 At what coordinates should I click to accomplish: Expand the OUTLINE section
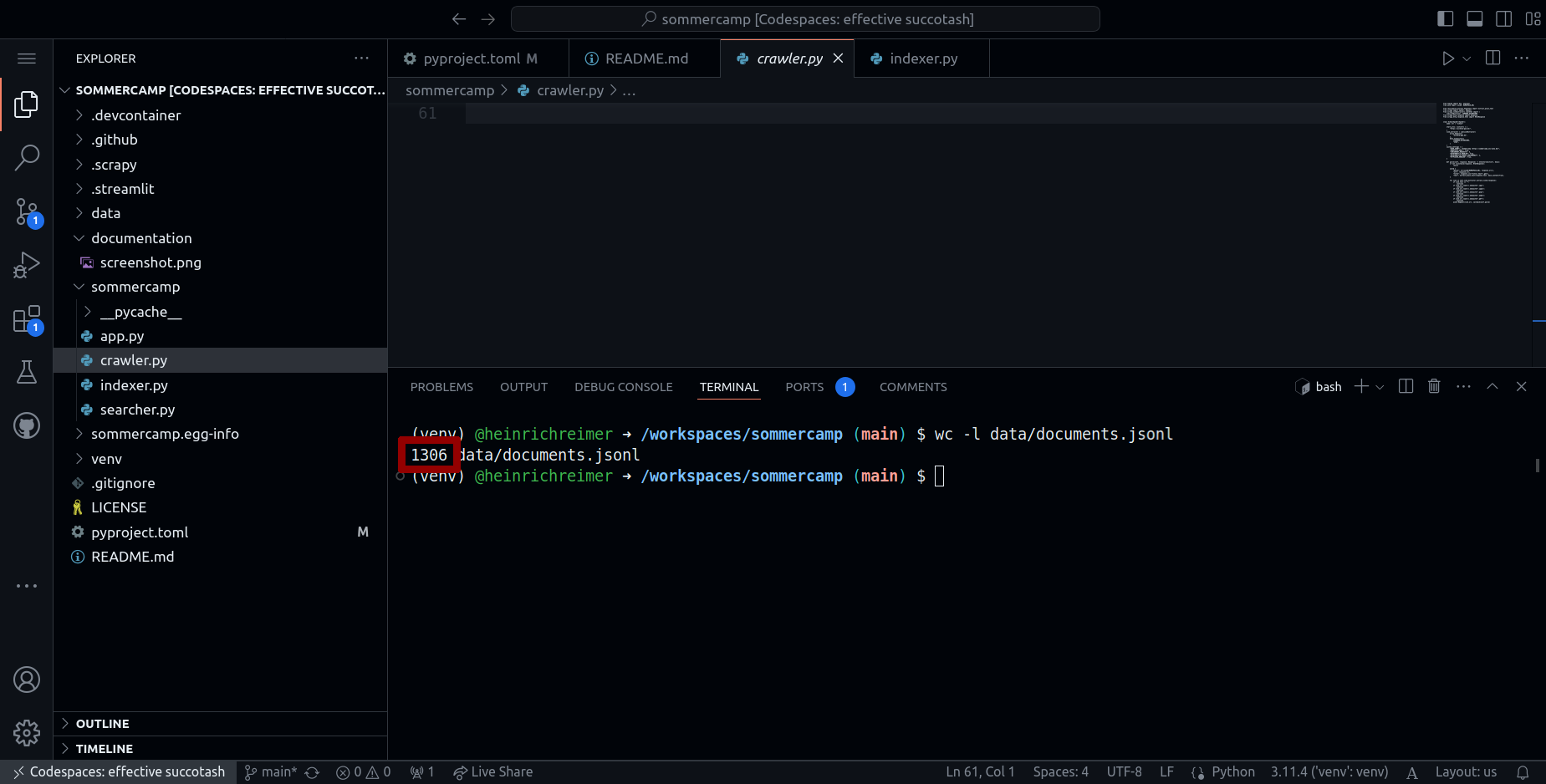click(x=220, y=724)
